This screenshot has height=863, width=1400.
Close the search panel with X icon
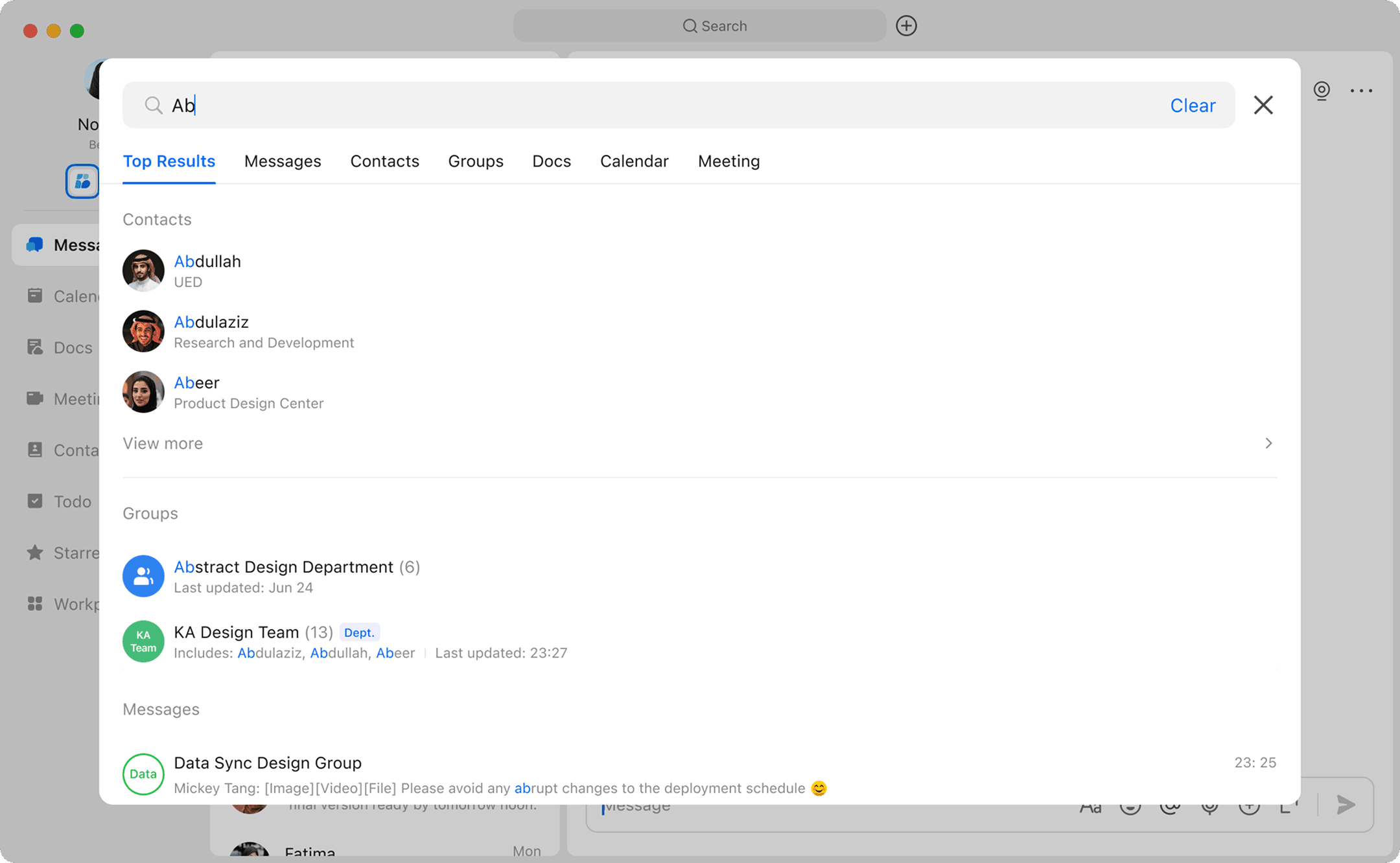point(1263,105)
